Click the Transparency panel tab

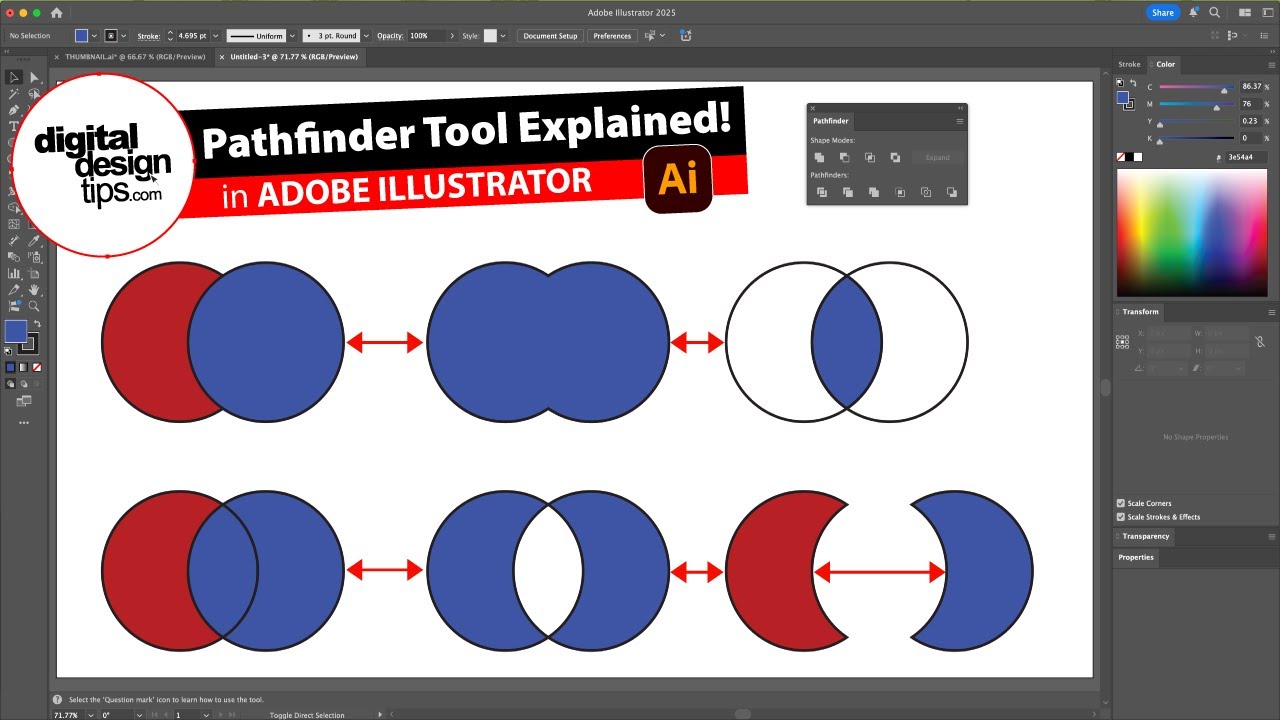(x=1146, y=536)
